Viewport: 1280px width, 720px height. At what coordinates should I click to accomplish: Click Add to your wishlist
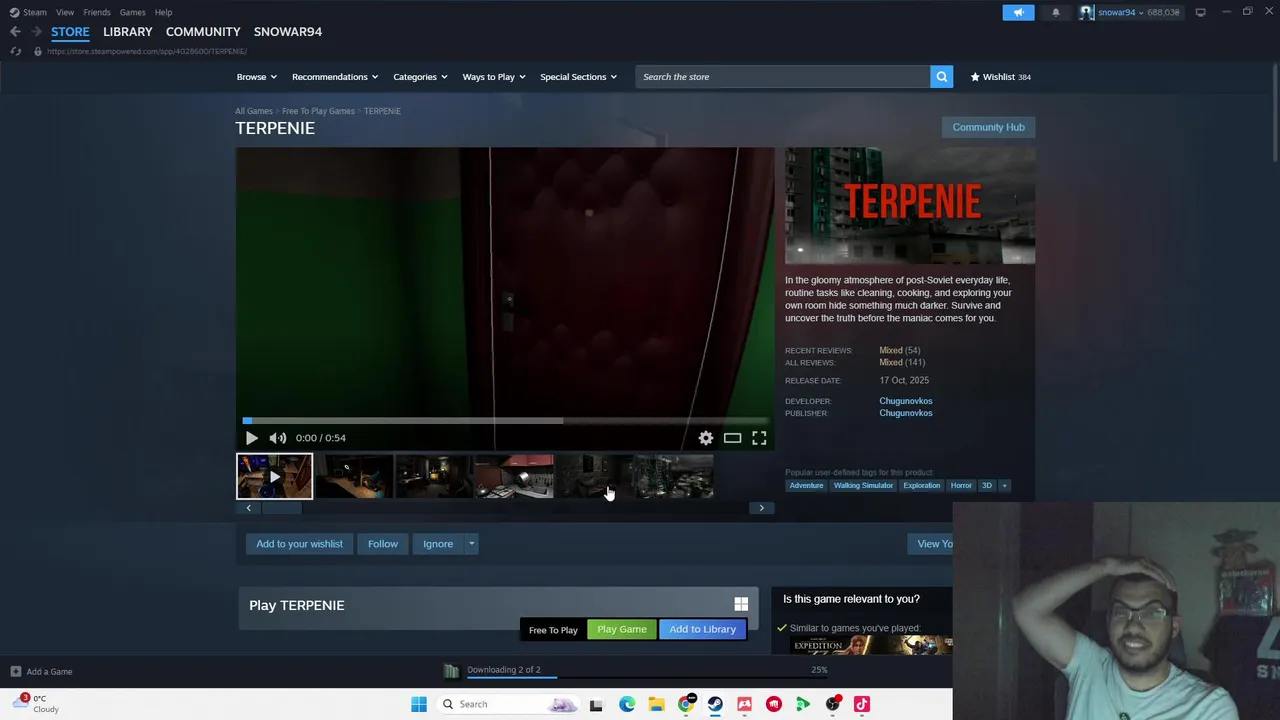coord(299,544)
